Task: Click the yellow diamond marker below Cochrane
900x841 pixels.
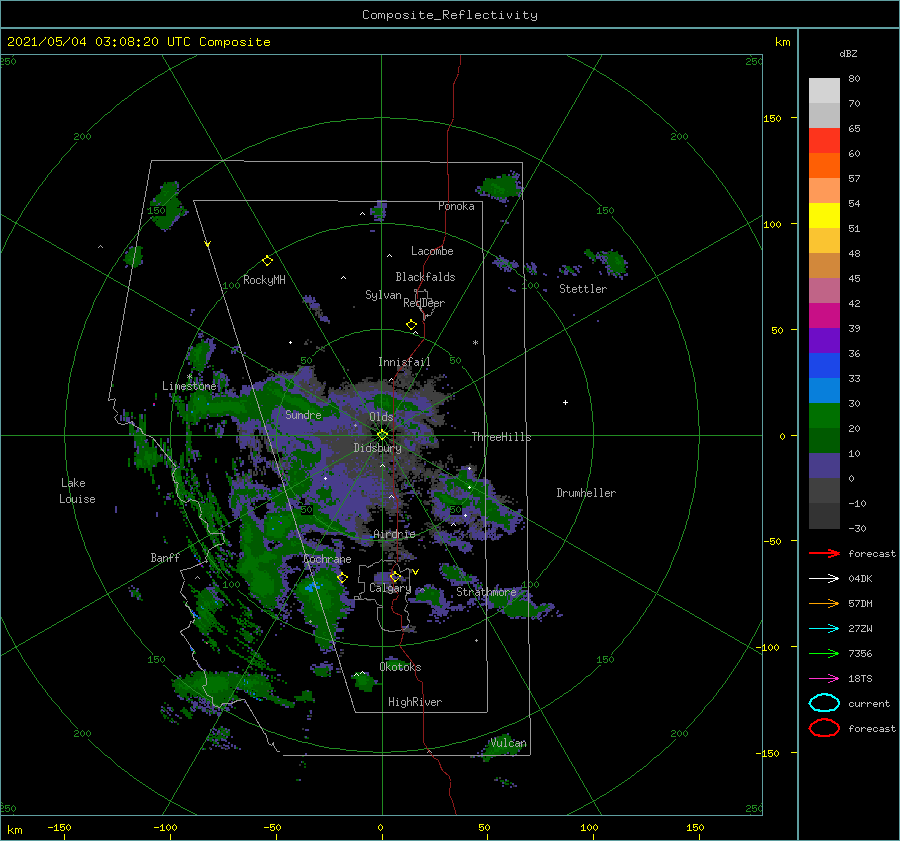Action: click(343, 578)
